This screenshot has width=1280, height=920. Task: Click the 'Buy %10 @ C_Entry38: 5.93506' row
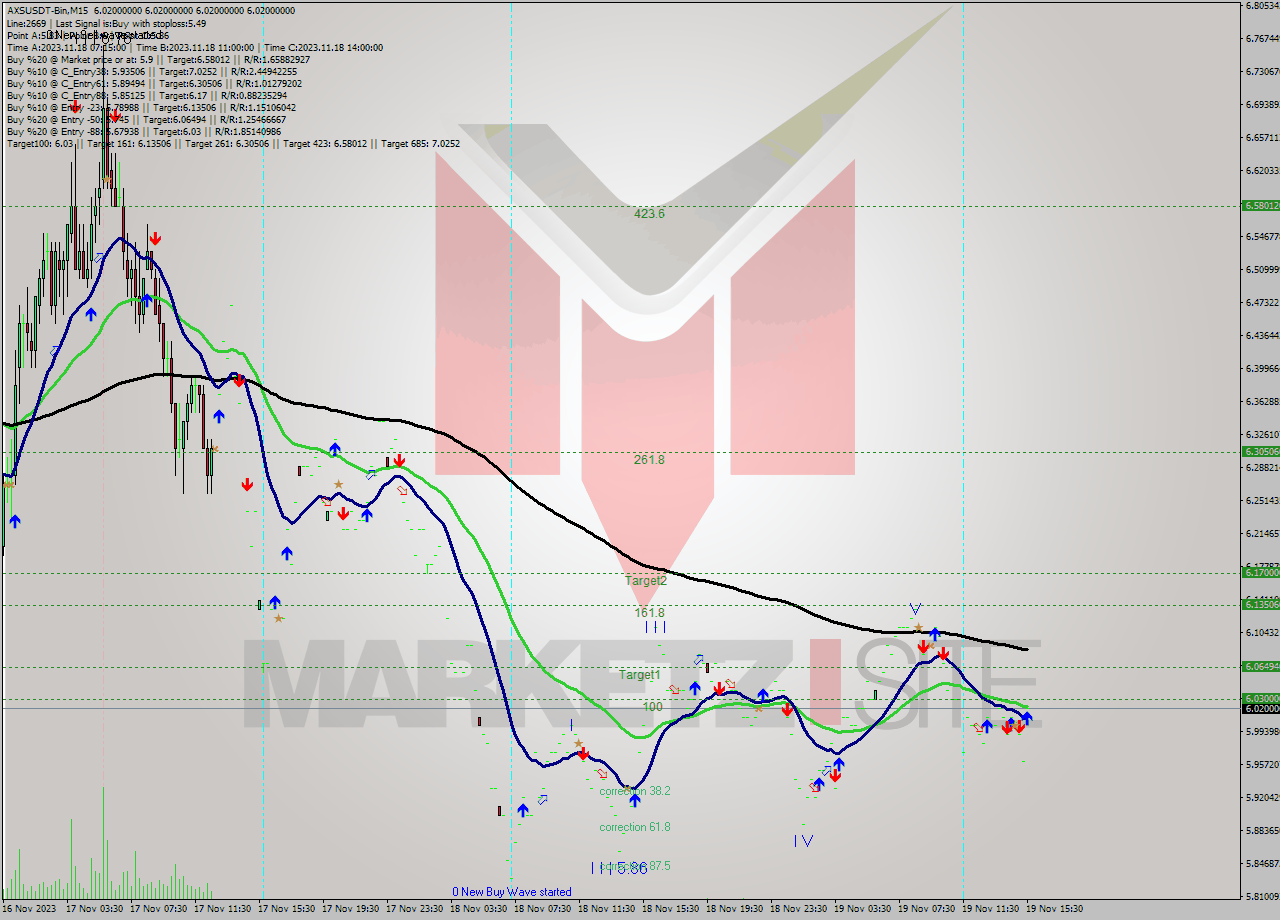[151, 71]
